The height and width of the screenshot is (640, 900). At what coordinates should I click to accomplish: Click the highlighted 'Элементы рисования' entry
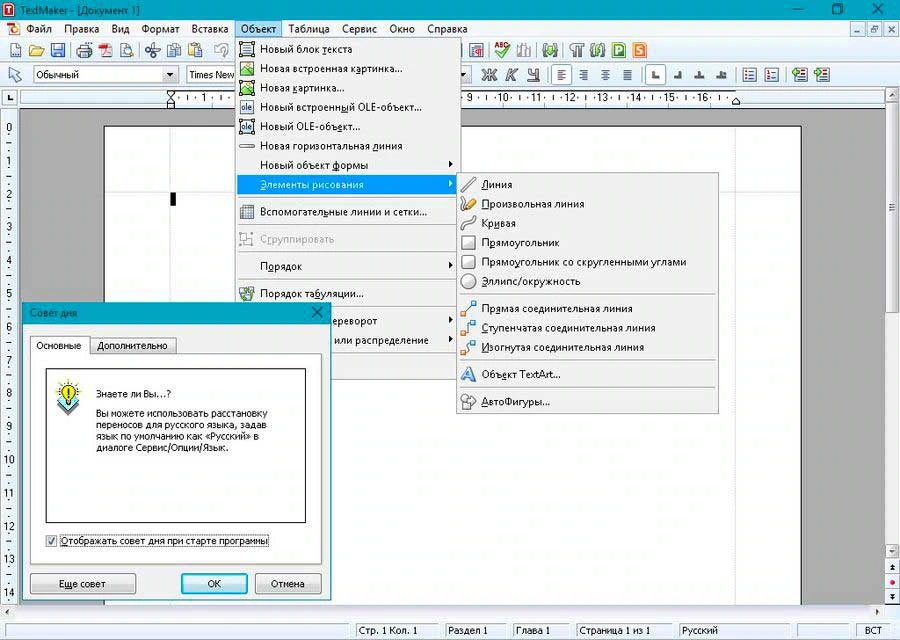coord(346,185)
